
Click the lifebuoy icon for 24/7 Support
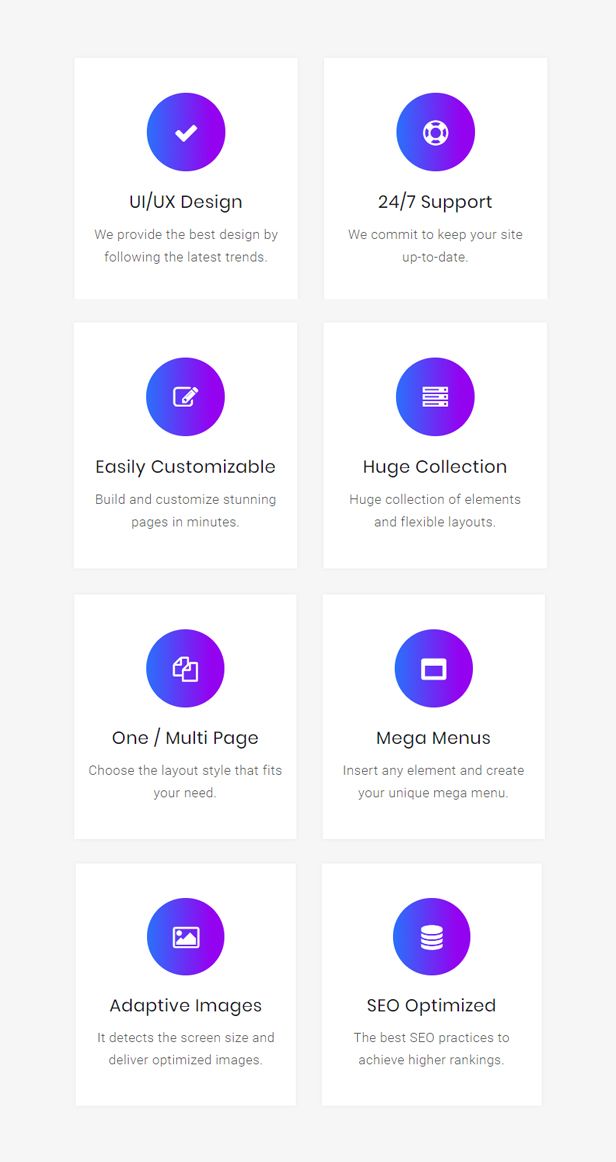point(436,133)
